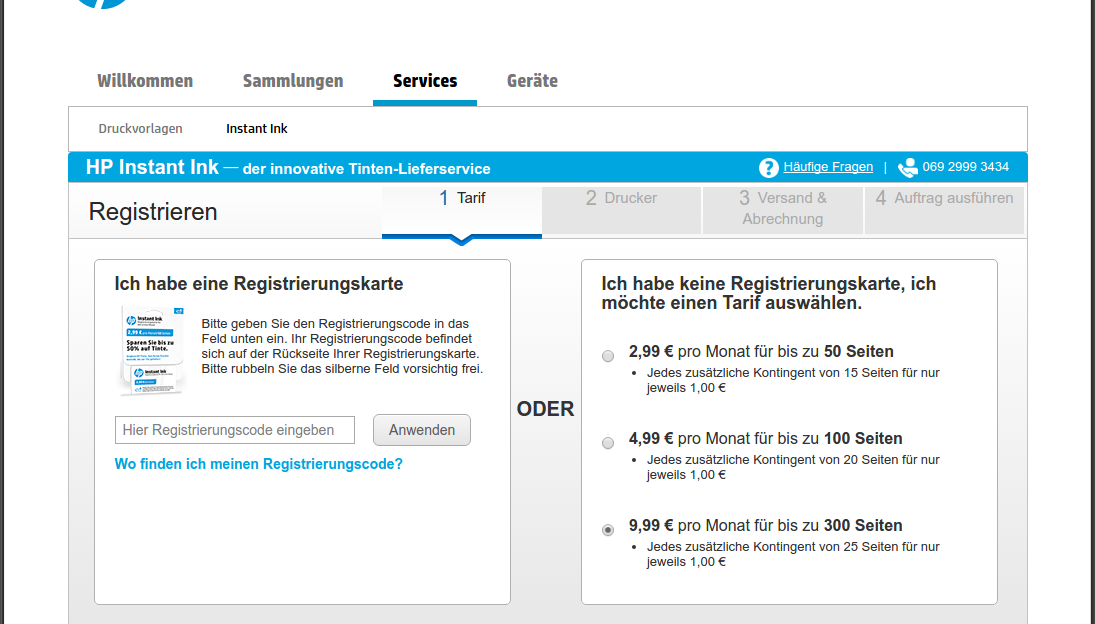Open the Häufige Fragen link
The height and width of the screenshot is (624, 1095).
[828, 167]
